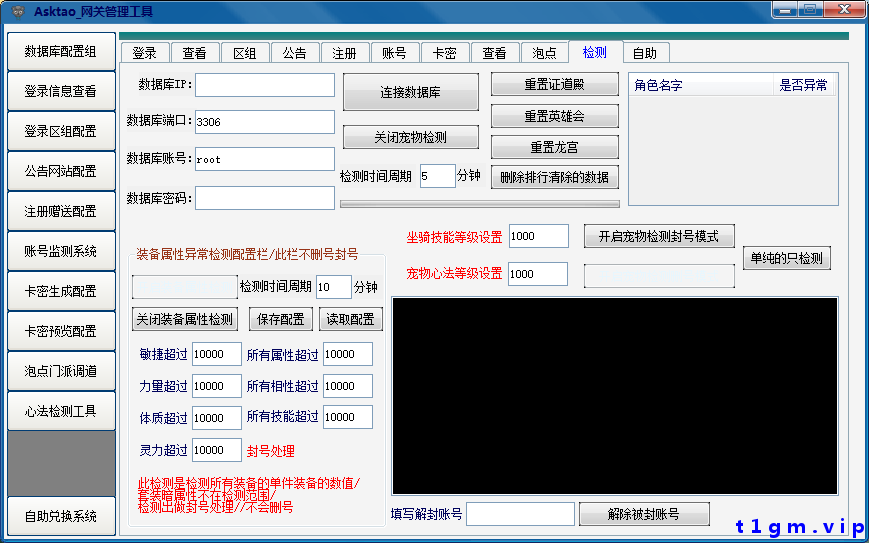Click the 坐骑技能等级设置 value field
Image resolution: width=869 pixels, height=543 pixels.
[539, 236]
